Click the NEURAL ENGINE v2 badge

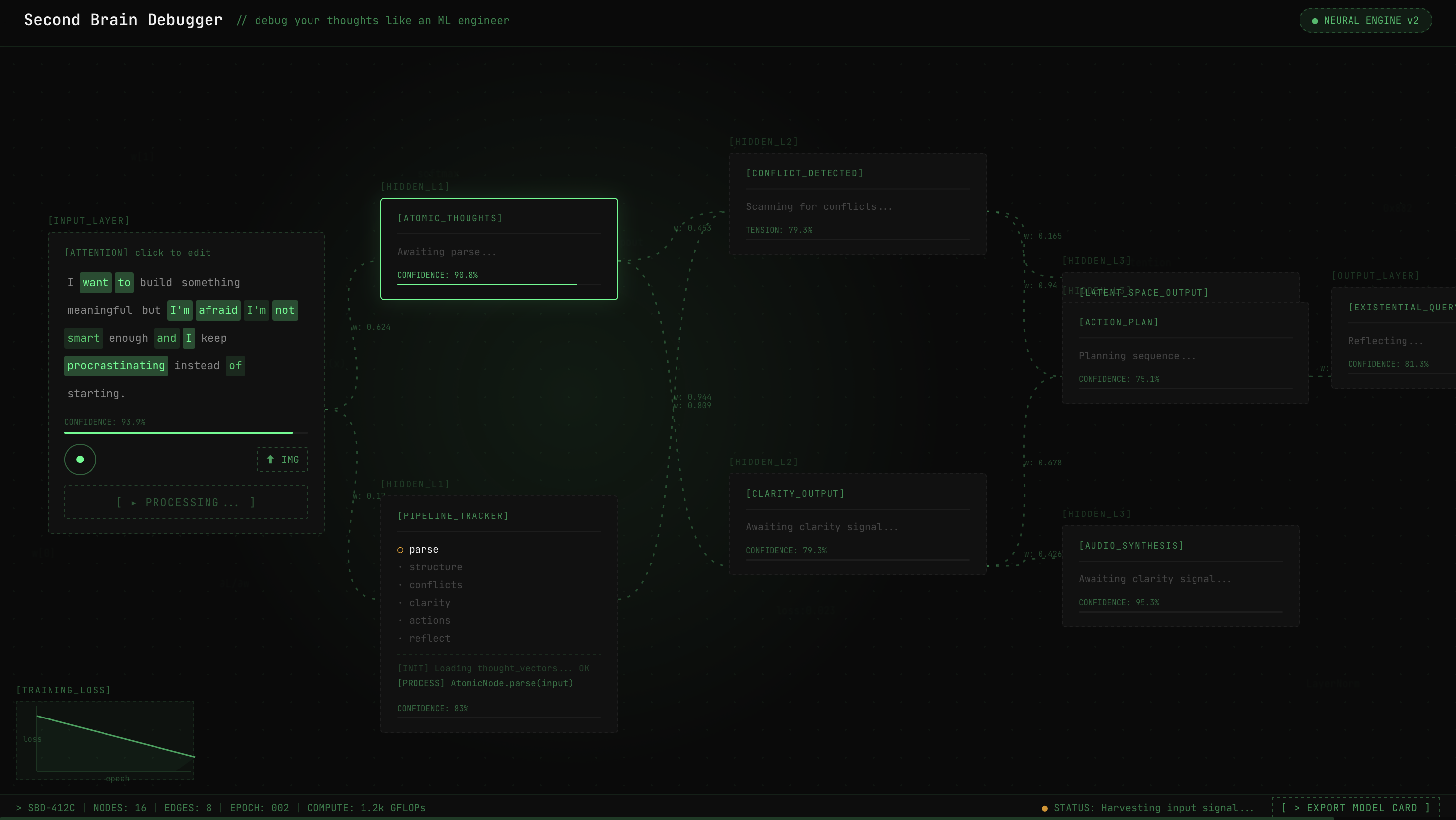1365,20
